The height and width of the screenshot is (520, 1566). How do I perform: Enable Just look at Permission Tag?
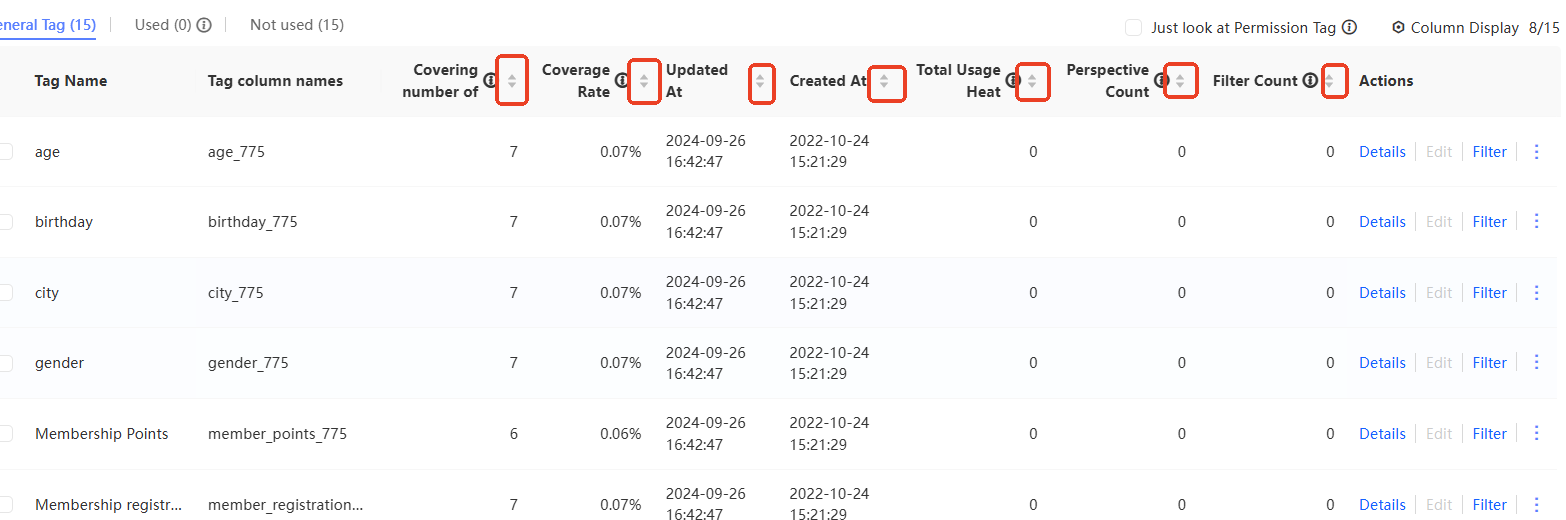(x=1133, y=28)
